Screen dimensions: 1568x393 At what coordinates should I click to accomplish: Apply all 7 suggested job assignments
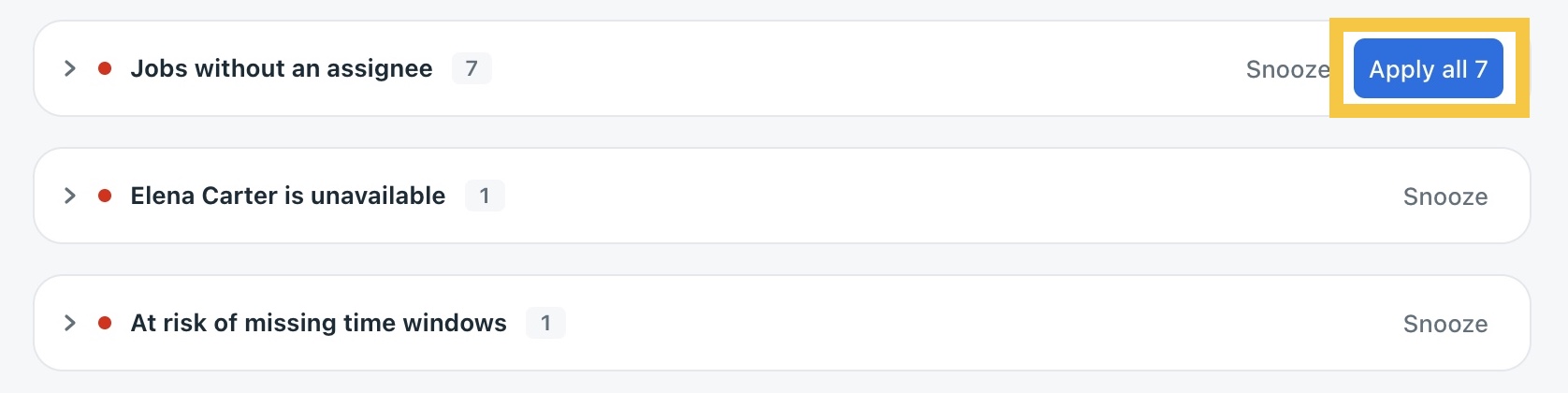[x=1428, y=68]
